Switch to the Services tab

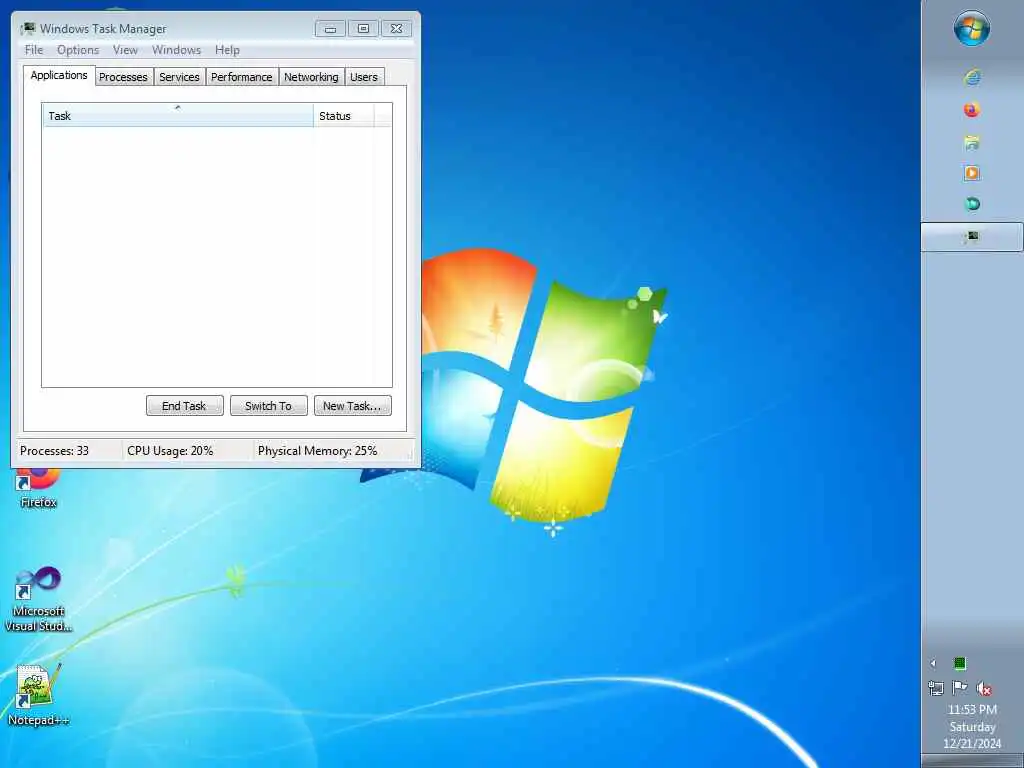180,77
